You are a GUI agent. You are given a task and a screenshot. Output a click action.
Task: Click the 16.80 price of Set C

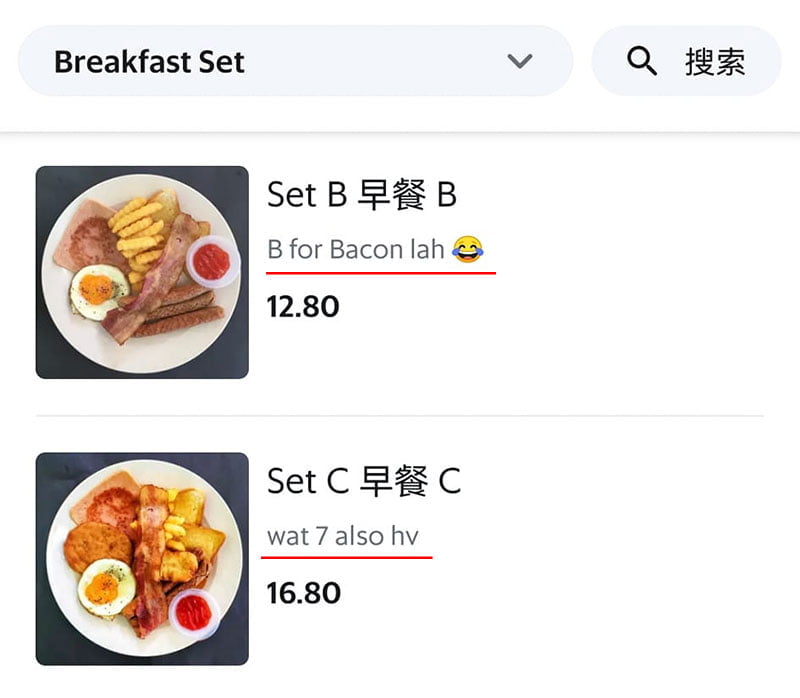pyautogui.click(x=304, y=593)
